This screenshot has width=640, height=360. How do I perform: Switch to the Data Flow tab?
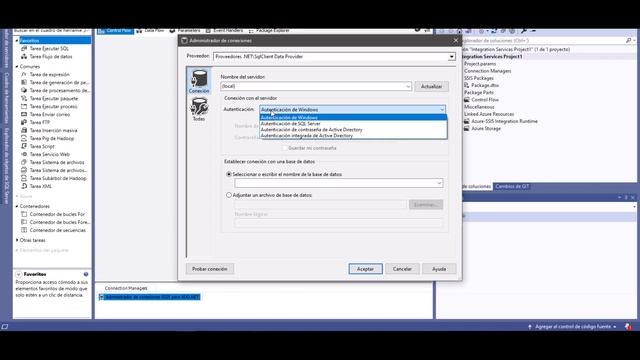pyautogui.click(x=150, y=31)
